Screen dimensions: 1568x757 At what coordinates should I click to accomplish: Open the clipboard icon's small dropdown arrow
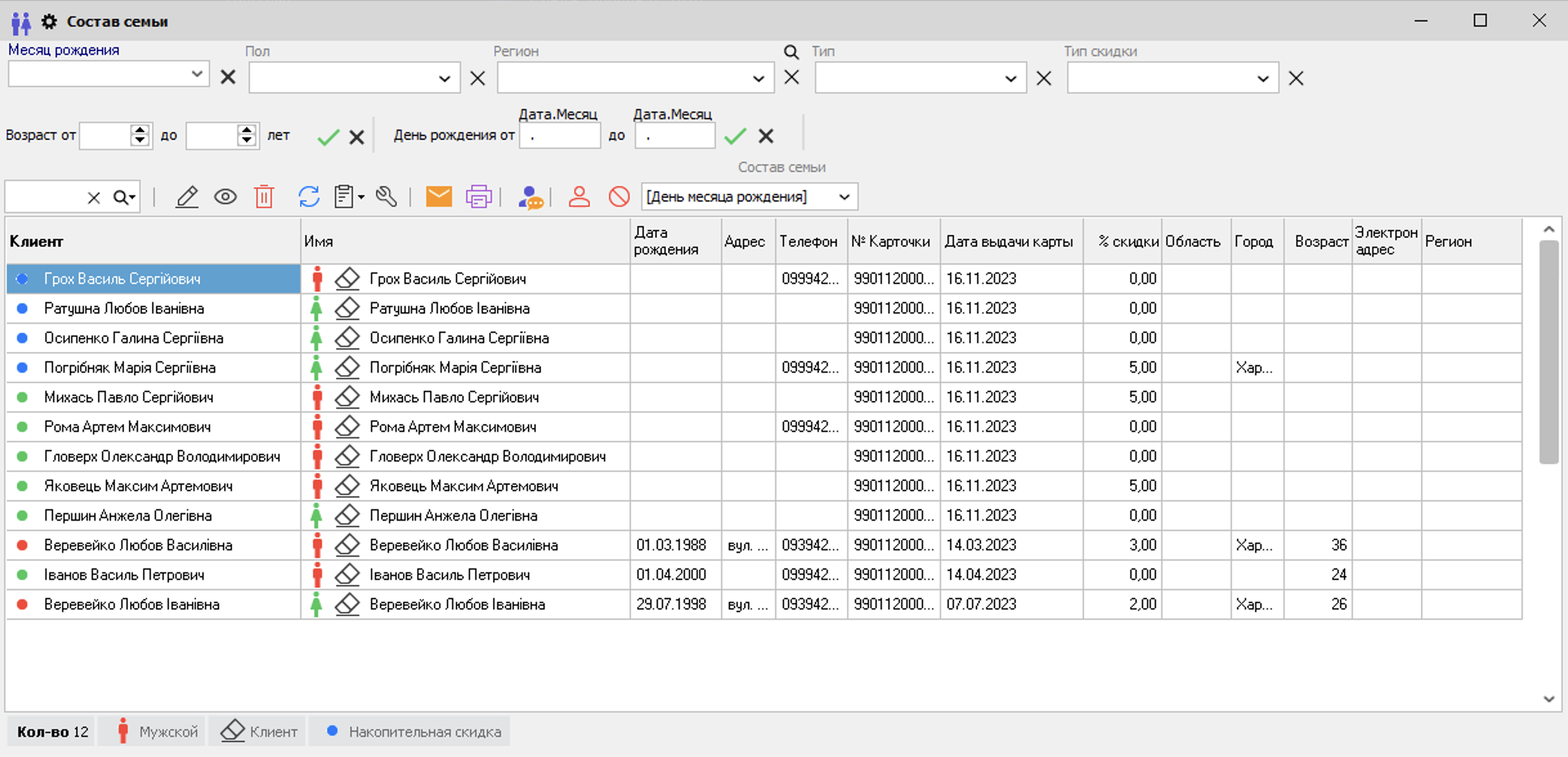(x=361, y=198)
